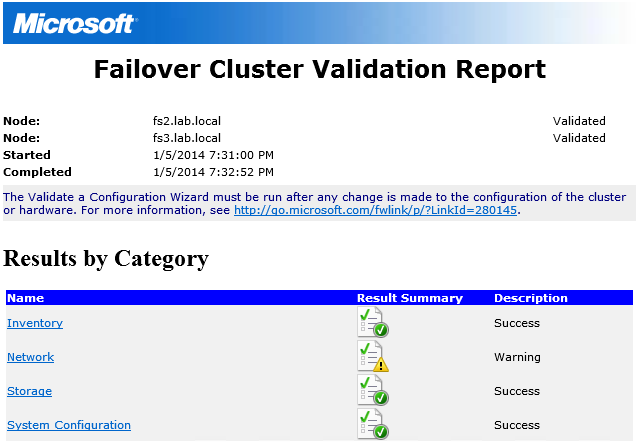Click the Network warning result icon

point(372,356)
